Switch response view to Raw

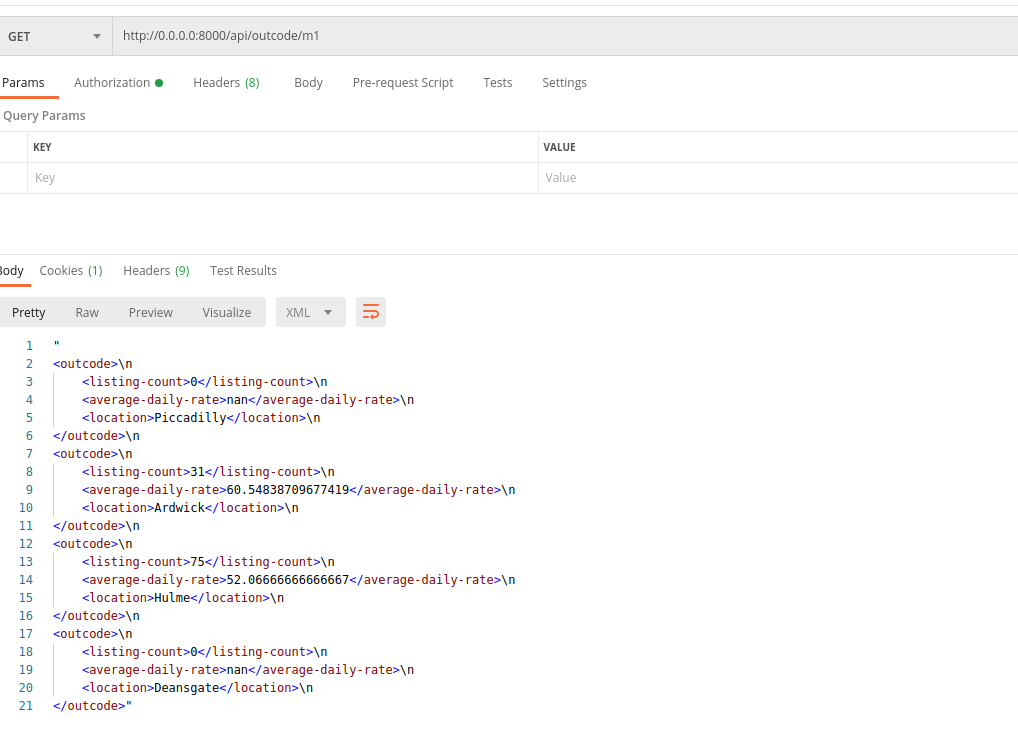(x=87, y=312)
